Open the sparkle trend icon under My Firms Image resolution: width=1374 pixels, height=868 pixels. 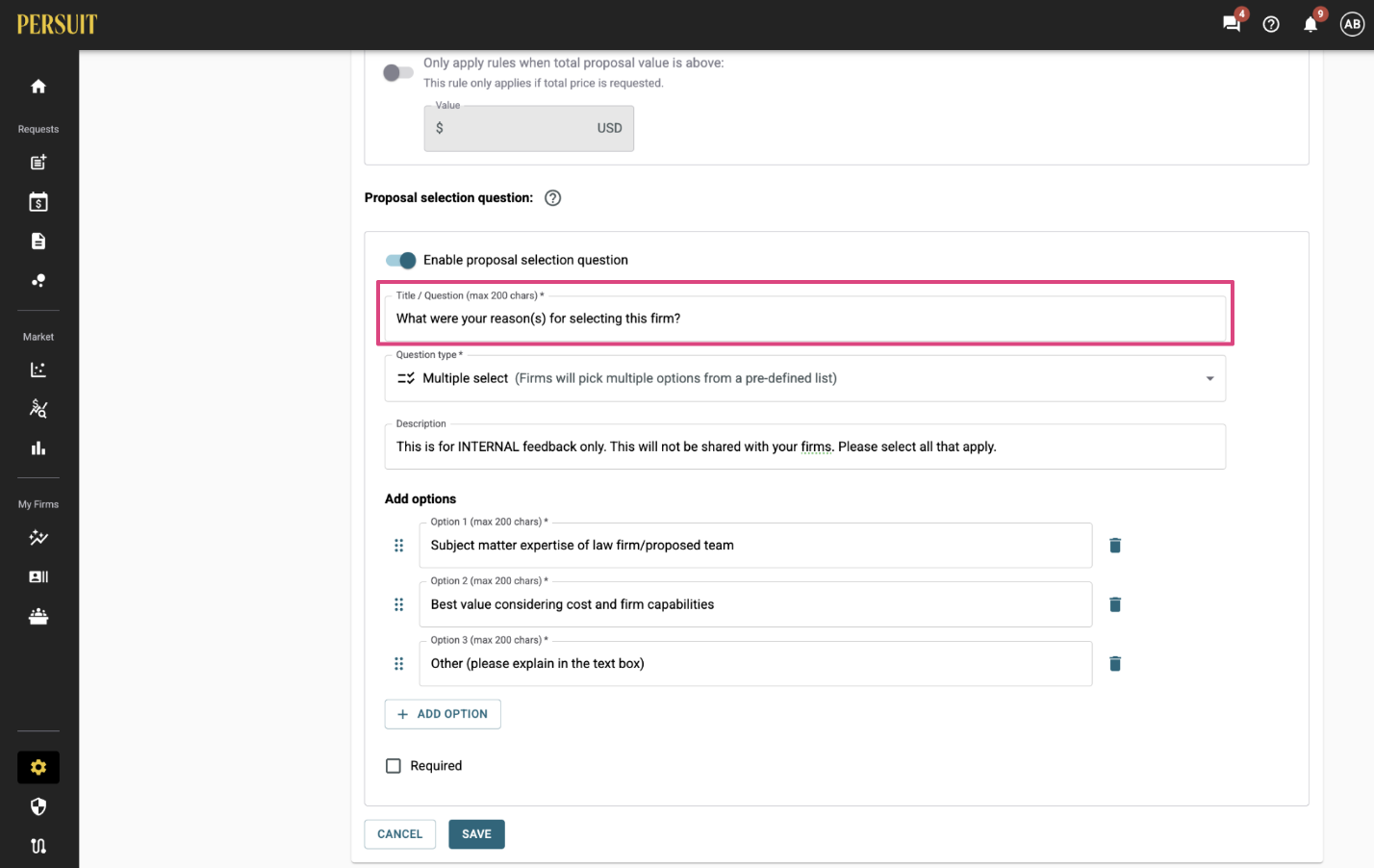click(x=38, y=538)
